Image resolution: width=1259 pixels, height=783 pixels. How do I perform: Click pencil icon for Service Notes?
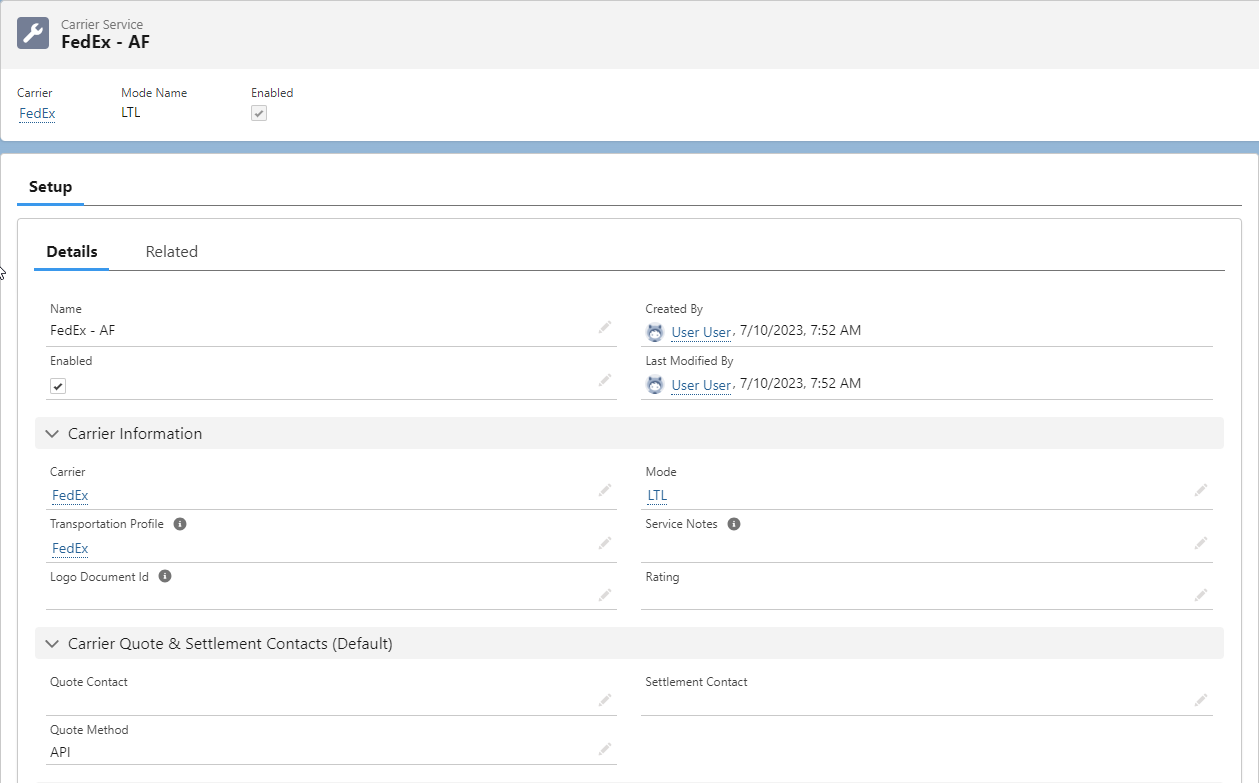click(x=1201, y=543)
